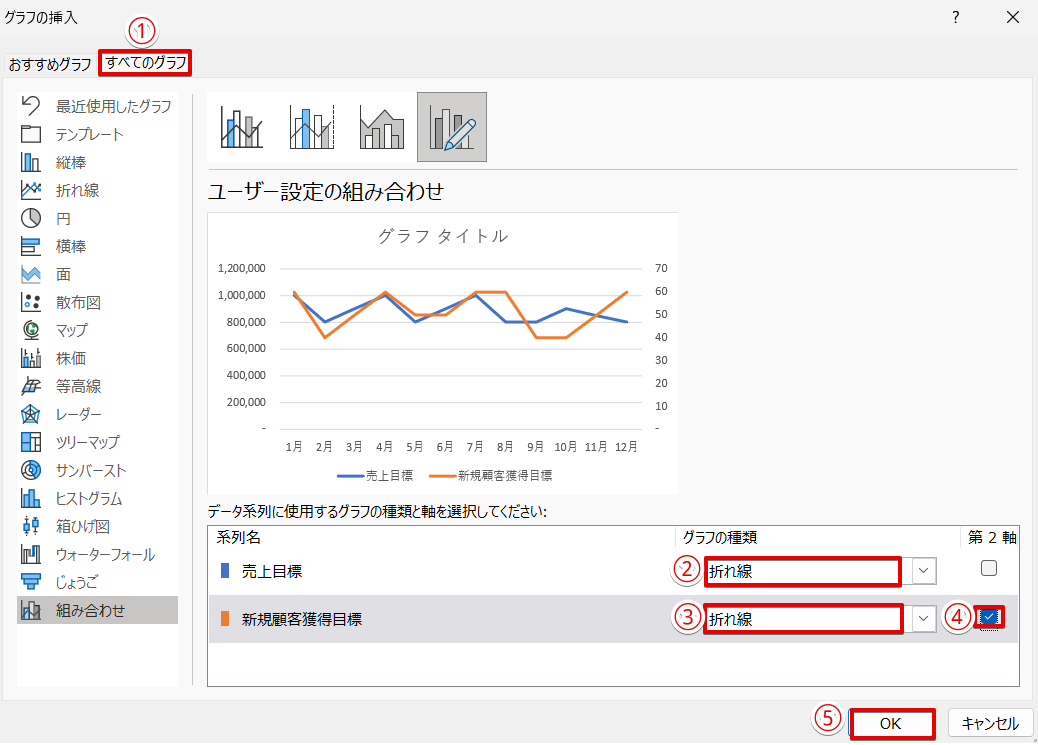Open chart type dropdown for 売上目標

tap(925, 571)
